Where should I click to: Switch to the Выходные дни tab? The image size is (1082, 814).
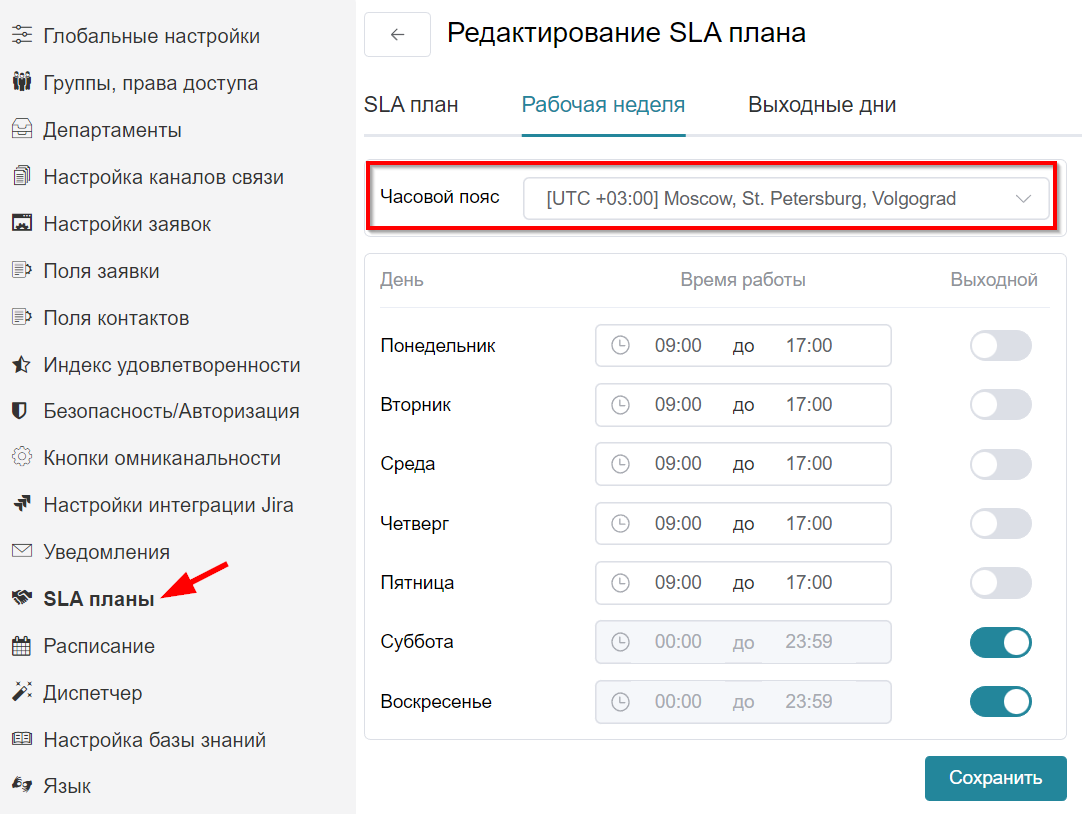(821, 104)
